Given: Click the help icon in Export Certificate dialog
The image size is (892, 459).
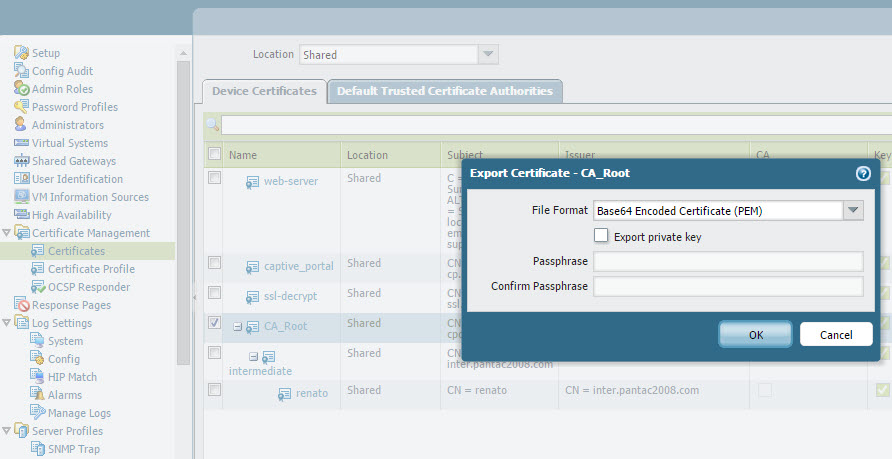Looking at the screenshot, I should pyautogui.click(x=863, y=173).
